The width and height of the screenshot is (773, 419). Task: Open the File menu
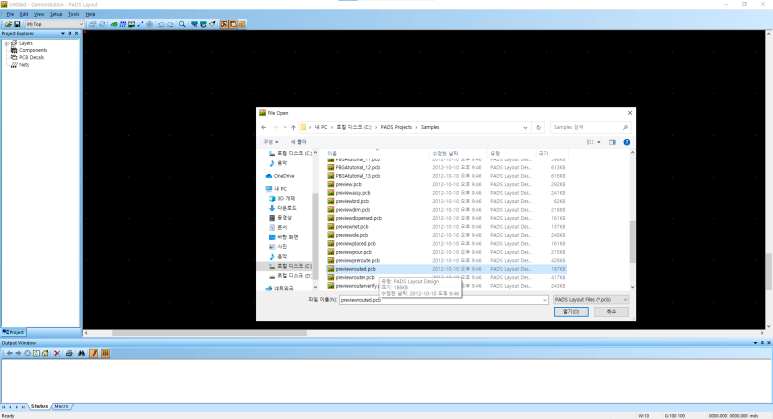pos(10,14)
